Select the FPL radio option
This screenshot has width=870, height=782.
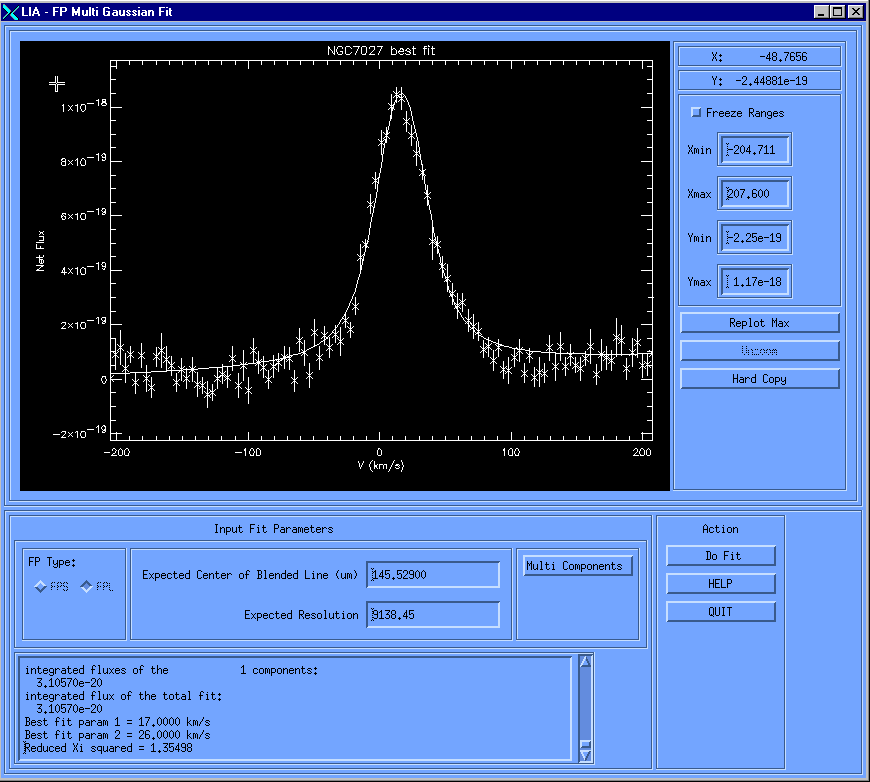click(86, 587)
